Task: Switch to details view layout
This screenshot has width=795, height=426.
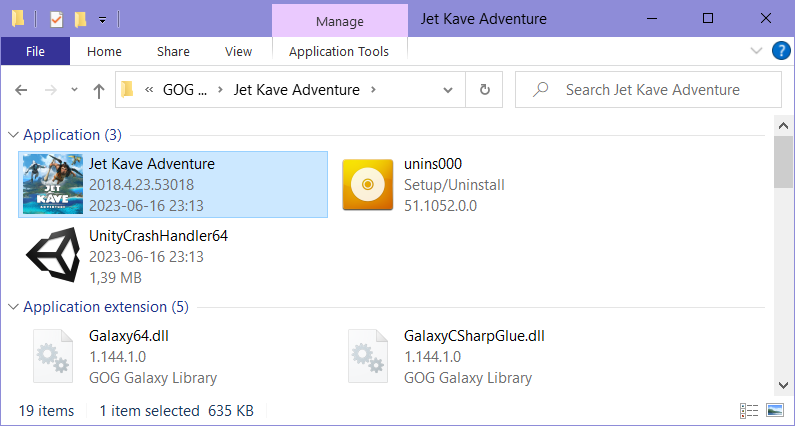Action: (749, 410)
